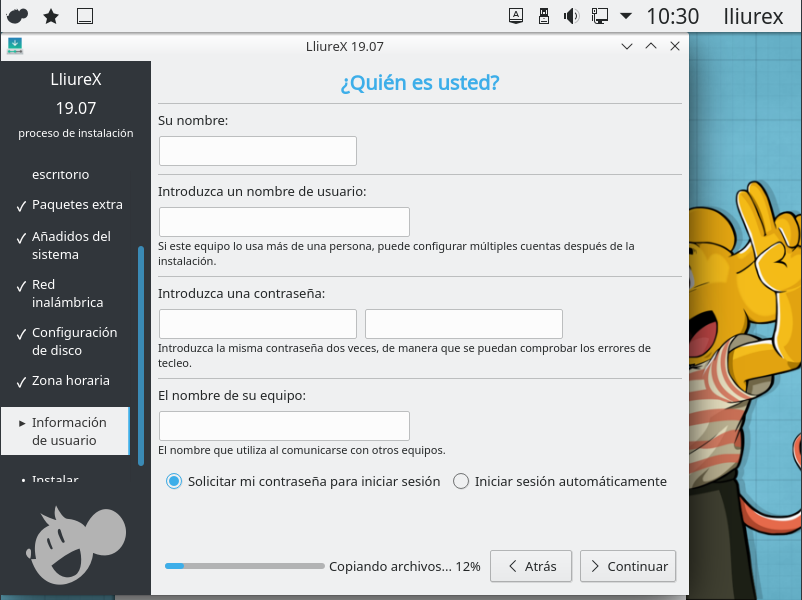The width and height of the screenshot is (802, 600).
Task: Open the keyboard layout tray icon
Action: pyautogui.click(x=516, y=16)
